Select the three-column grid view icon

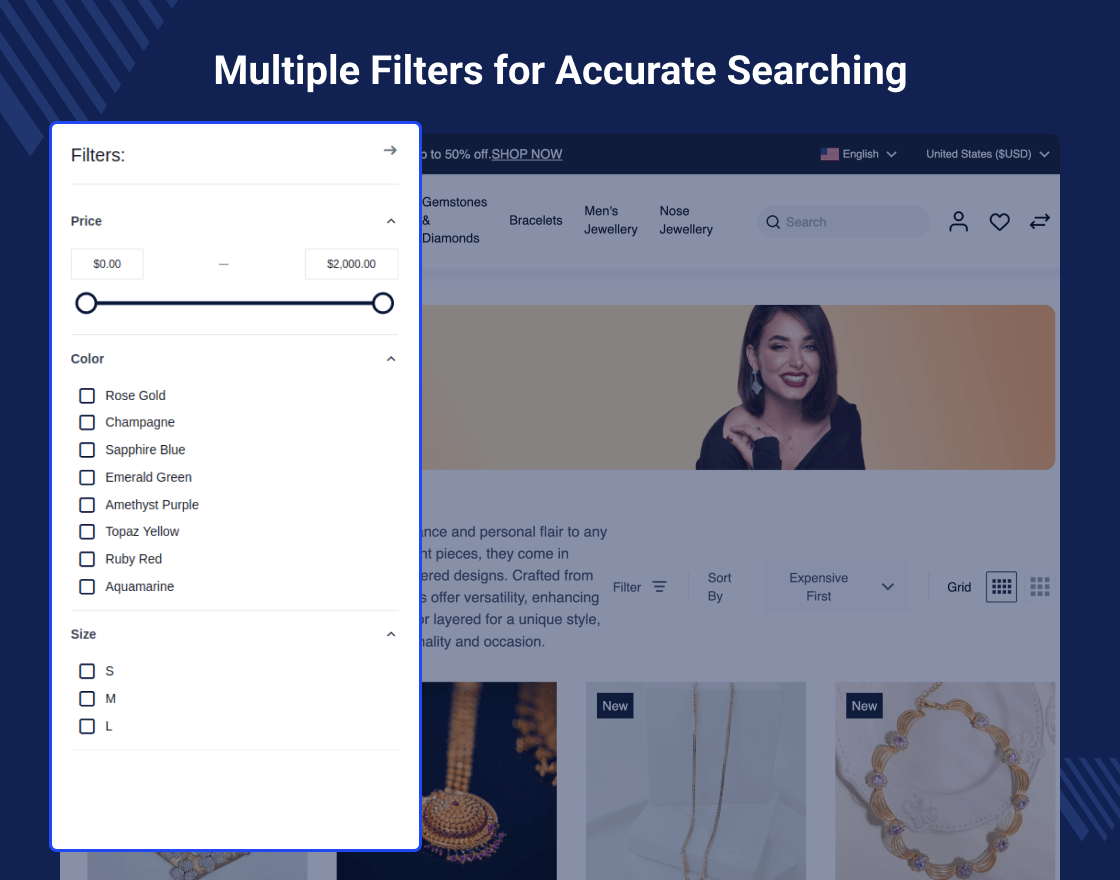(x=1040, y=586)
